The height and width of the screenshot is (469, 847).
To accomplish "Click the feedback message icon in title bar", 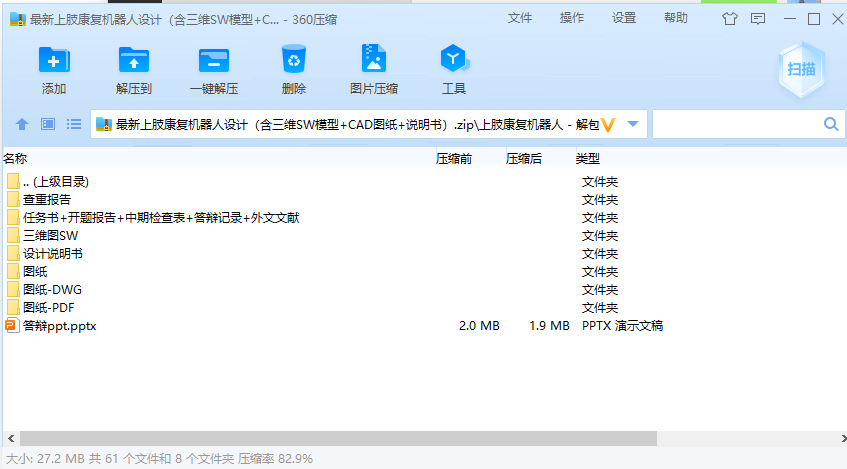I will point(758,19).
